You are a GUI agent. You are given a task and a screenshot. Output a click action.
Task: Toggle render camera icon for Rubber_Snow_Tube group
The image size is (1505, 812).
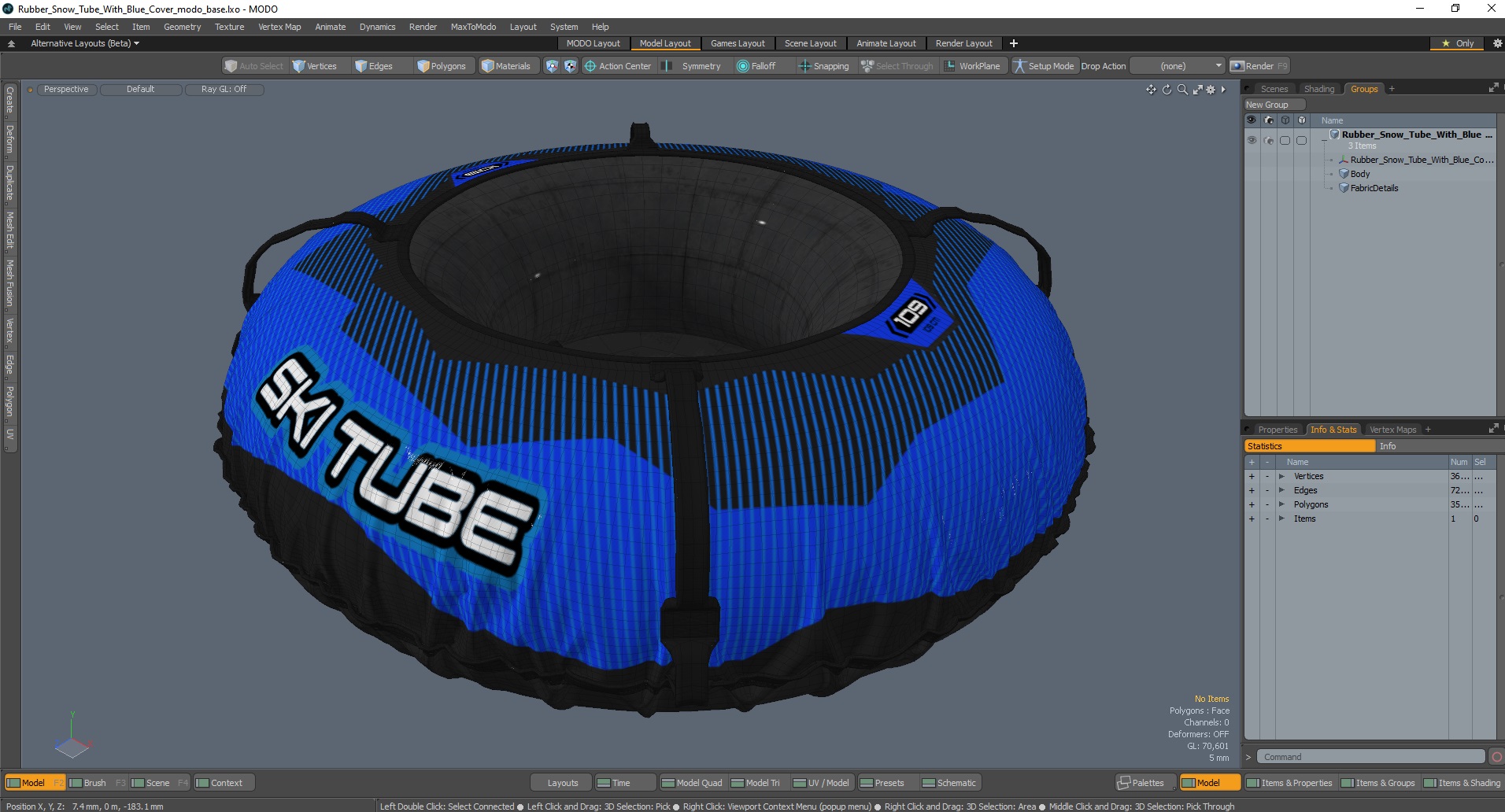1268,140
